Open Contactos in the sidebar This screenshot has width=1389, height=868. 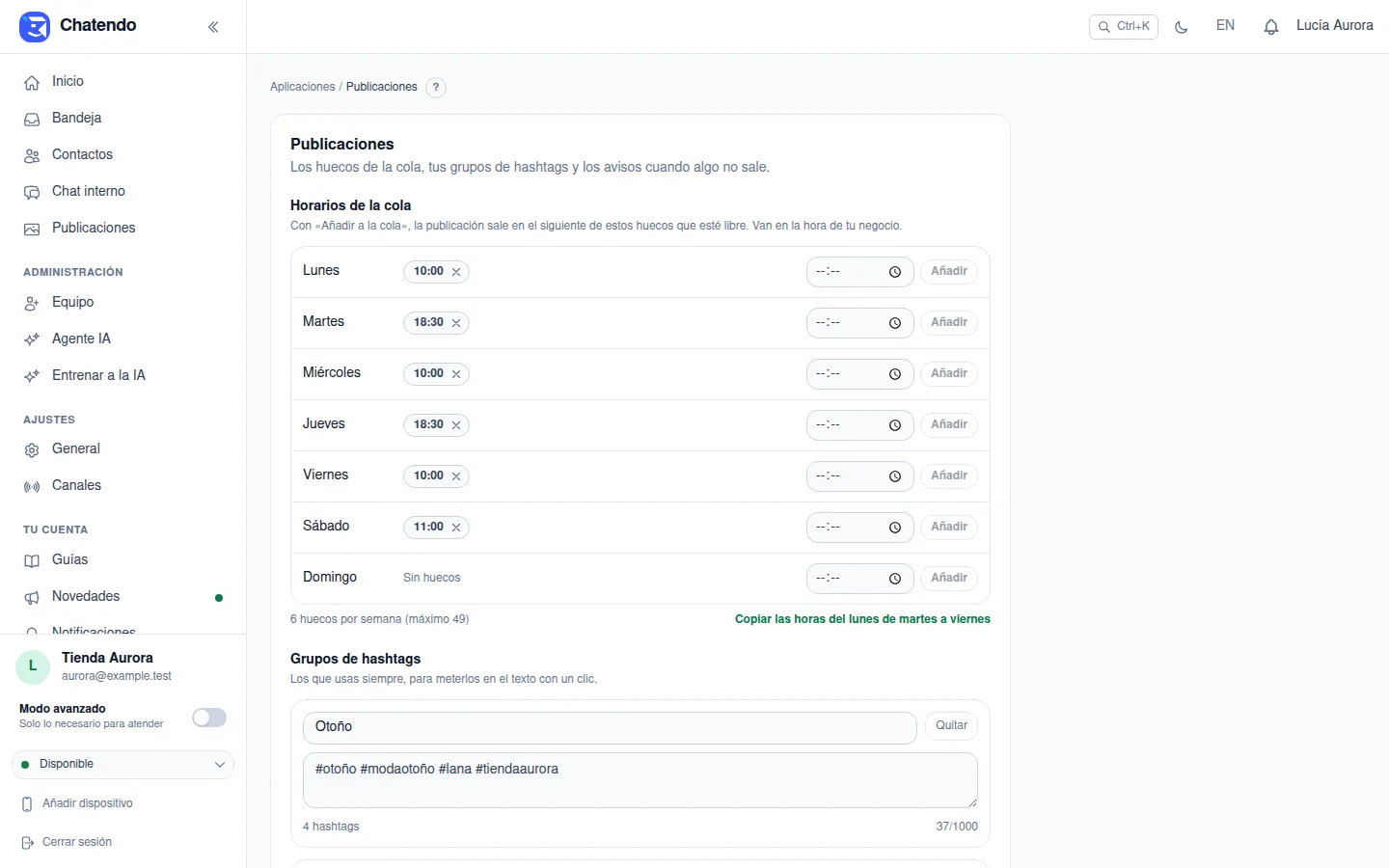[123, 155]
